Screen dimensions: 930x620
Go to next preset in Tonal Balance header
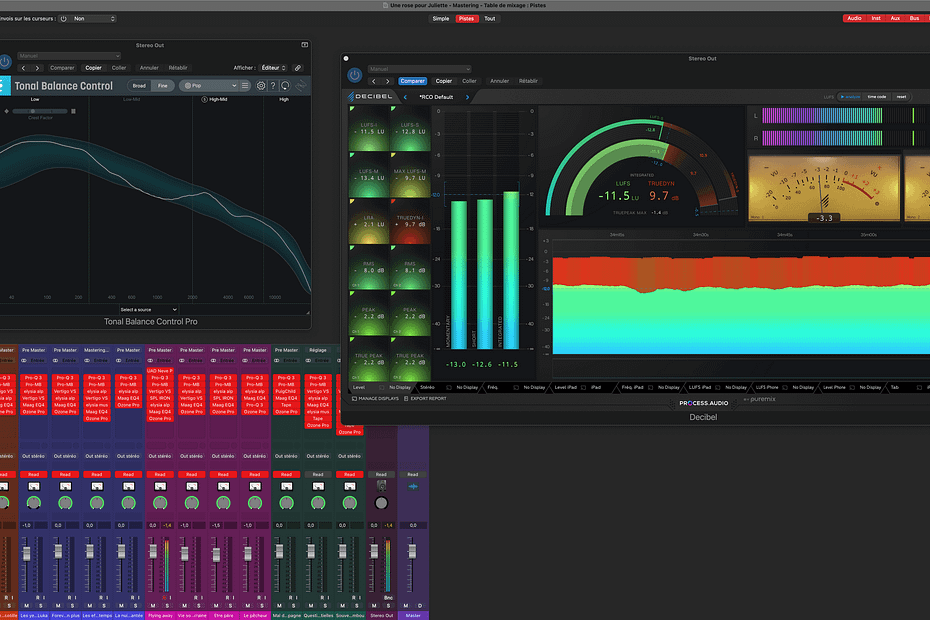click(37, 68)
